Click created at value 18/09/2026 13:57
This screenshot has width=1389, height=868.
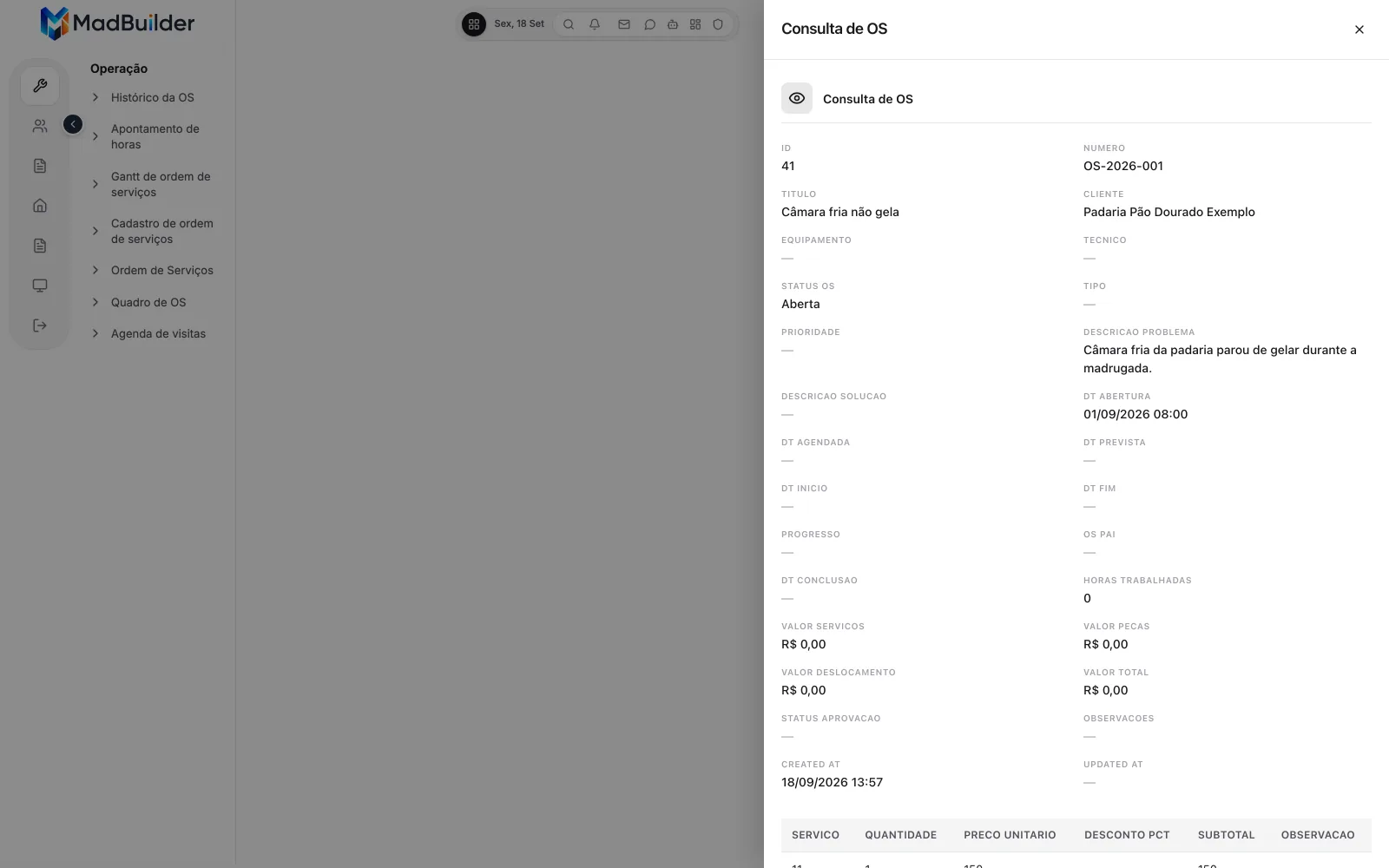pos(832,782)
